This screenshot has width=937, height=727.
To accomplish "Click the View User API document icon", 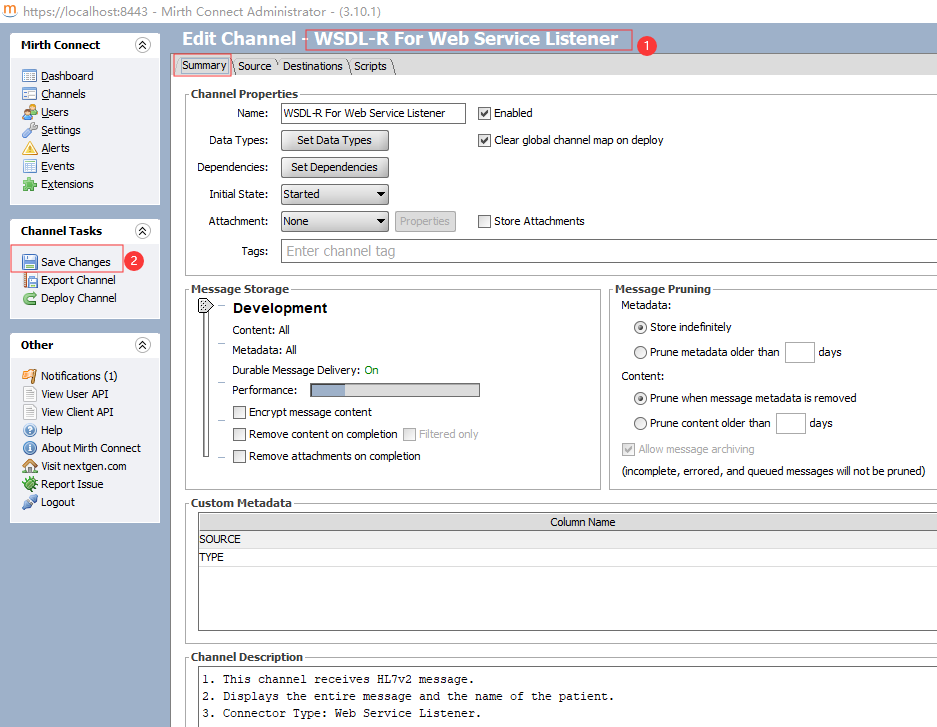I will pyautogui.click(x=29, y=394).
